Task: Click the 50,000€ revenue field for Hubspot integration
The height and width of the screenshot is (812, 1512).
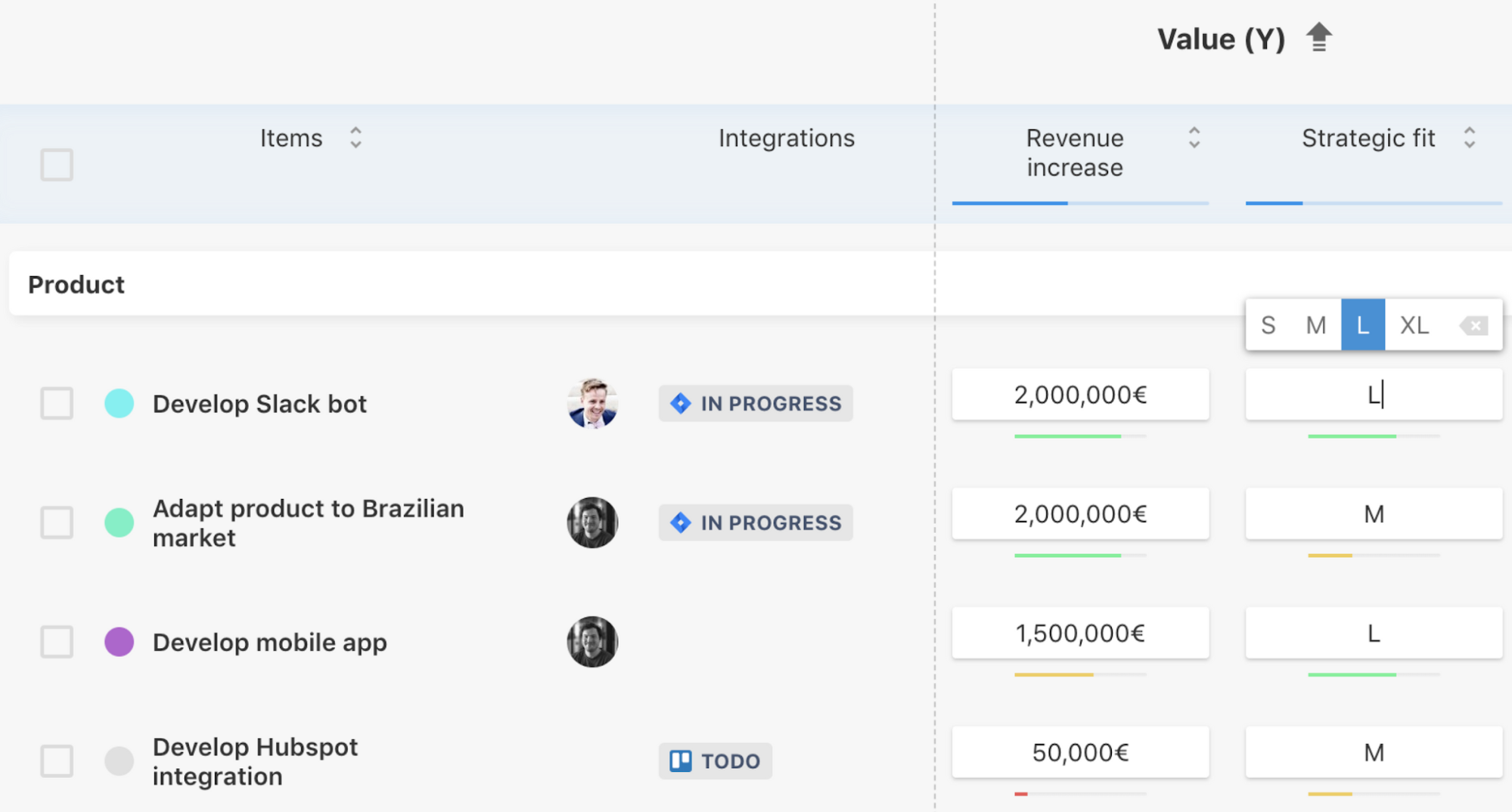Action: (1080, 752)
